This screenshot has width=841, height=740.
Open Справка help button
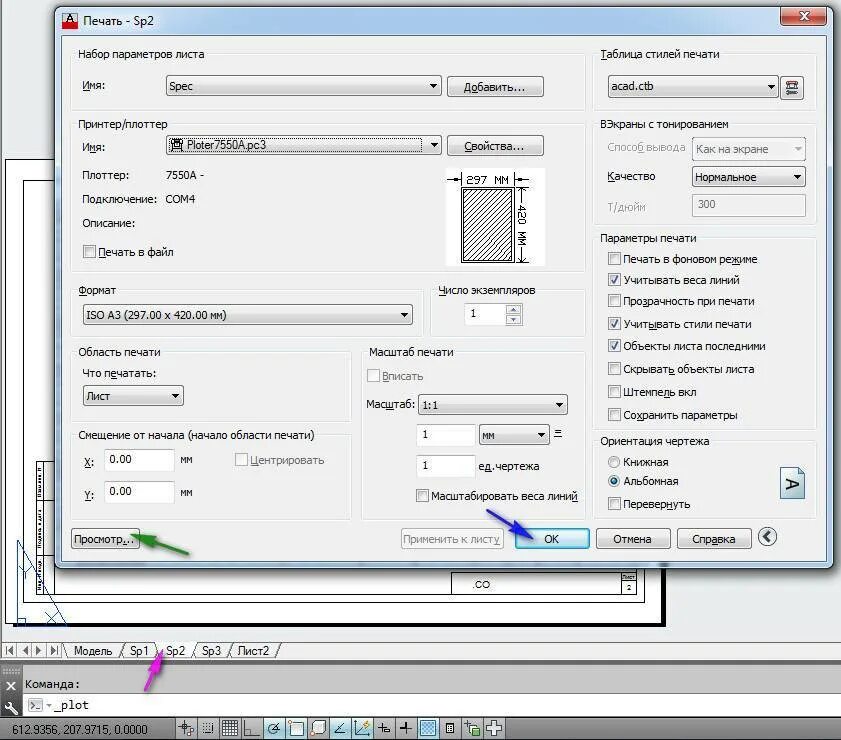click(714, 538)
